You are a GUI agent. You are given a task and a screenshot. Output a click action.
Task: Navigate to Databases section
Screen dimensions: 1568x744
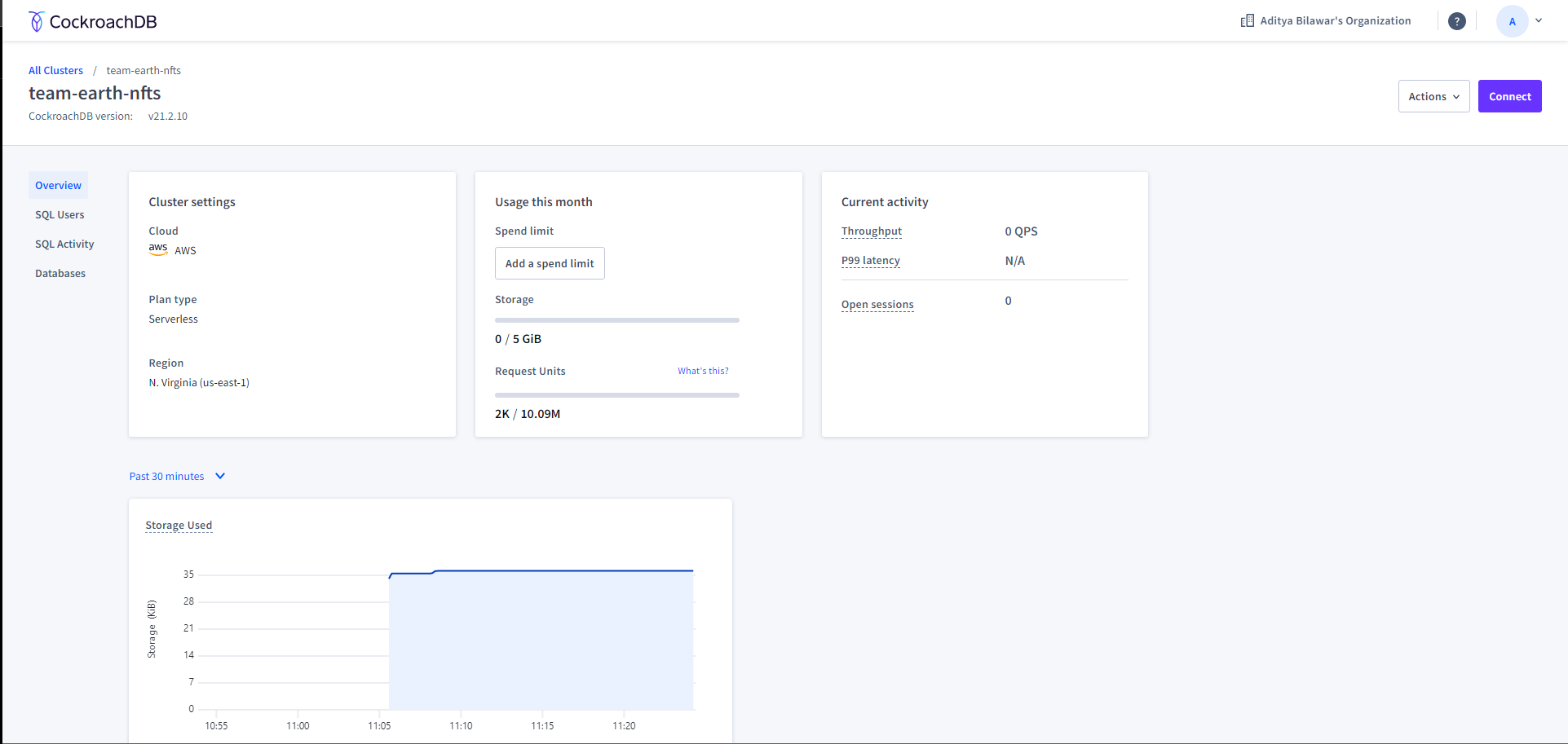point(60,274)
